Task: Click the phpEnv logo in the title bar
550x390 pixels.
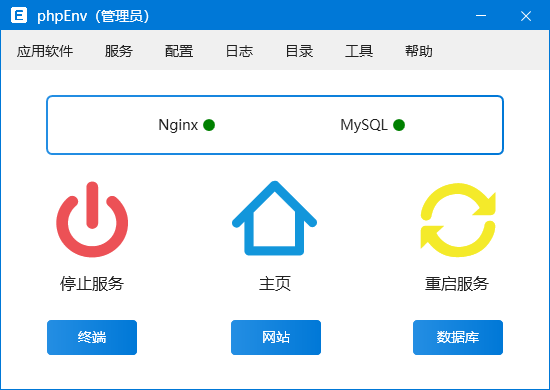Action: click(x=19, y=15)
